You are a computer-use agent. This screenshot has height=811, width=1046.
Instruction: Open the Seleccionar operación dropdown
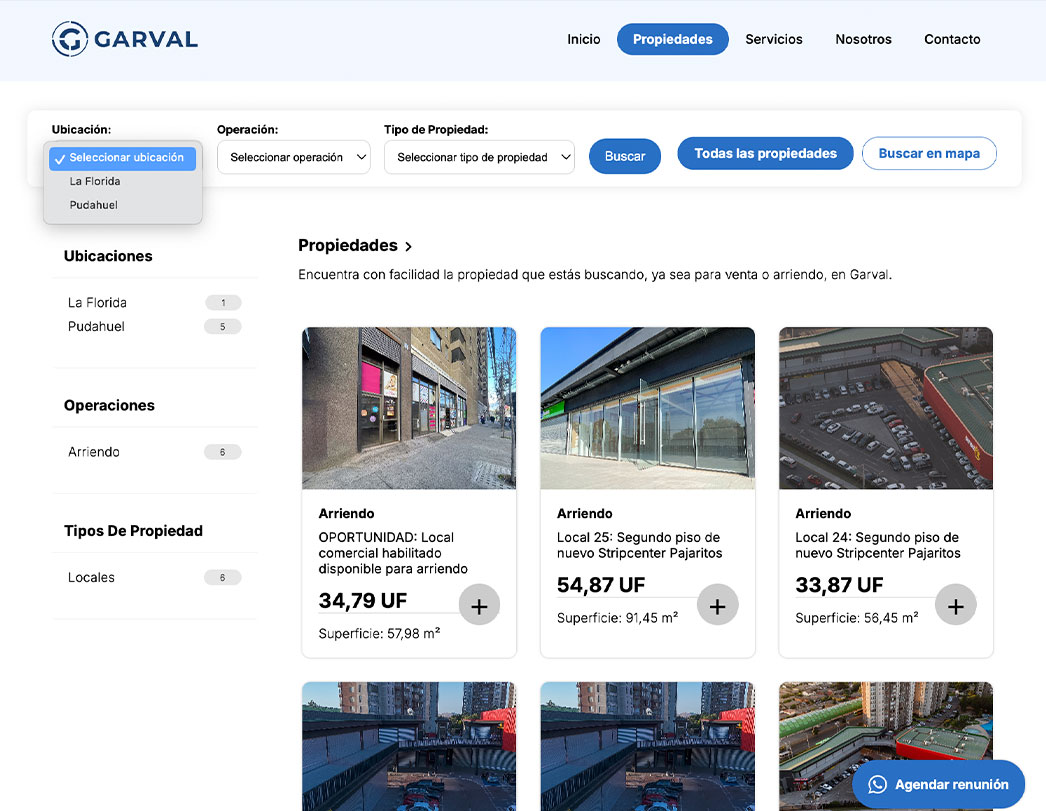click(x=294, y=157)
